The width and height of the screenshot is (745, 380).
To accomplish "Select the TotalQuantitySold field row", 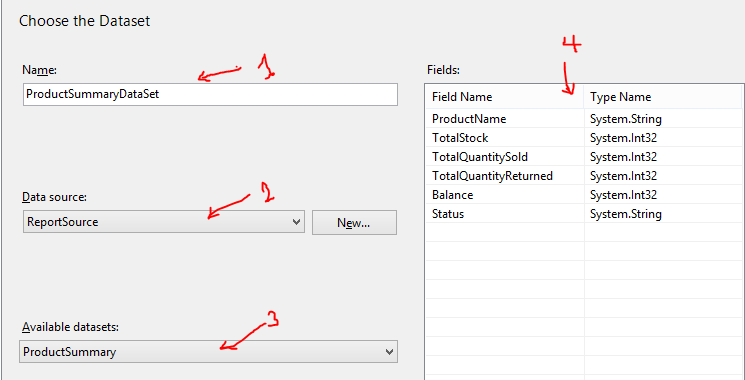I will (584, 157).
